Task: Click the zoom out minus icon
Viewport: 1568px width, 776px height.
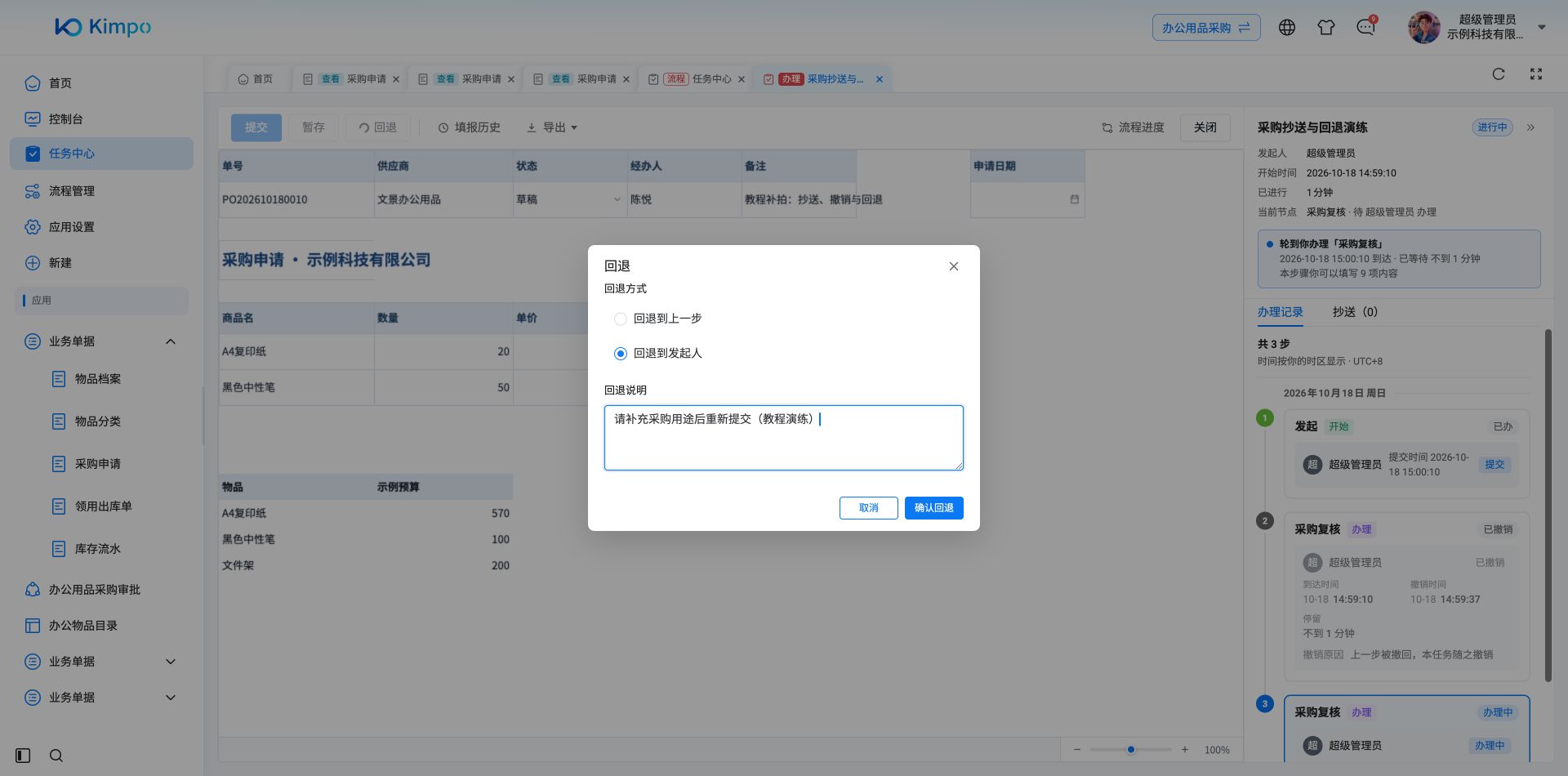Action: click(1077, 750)
